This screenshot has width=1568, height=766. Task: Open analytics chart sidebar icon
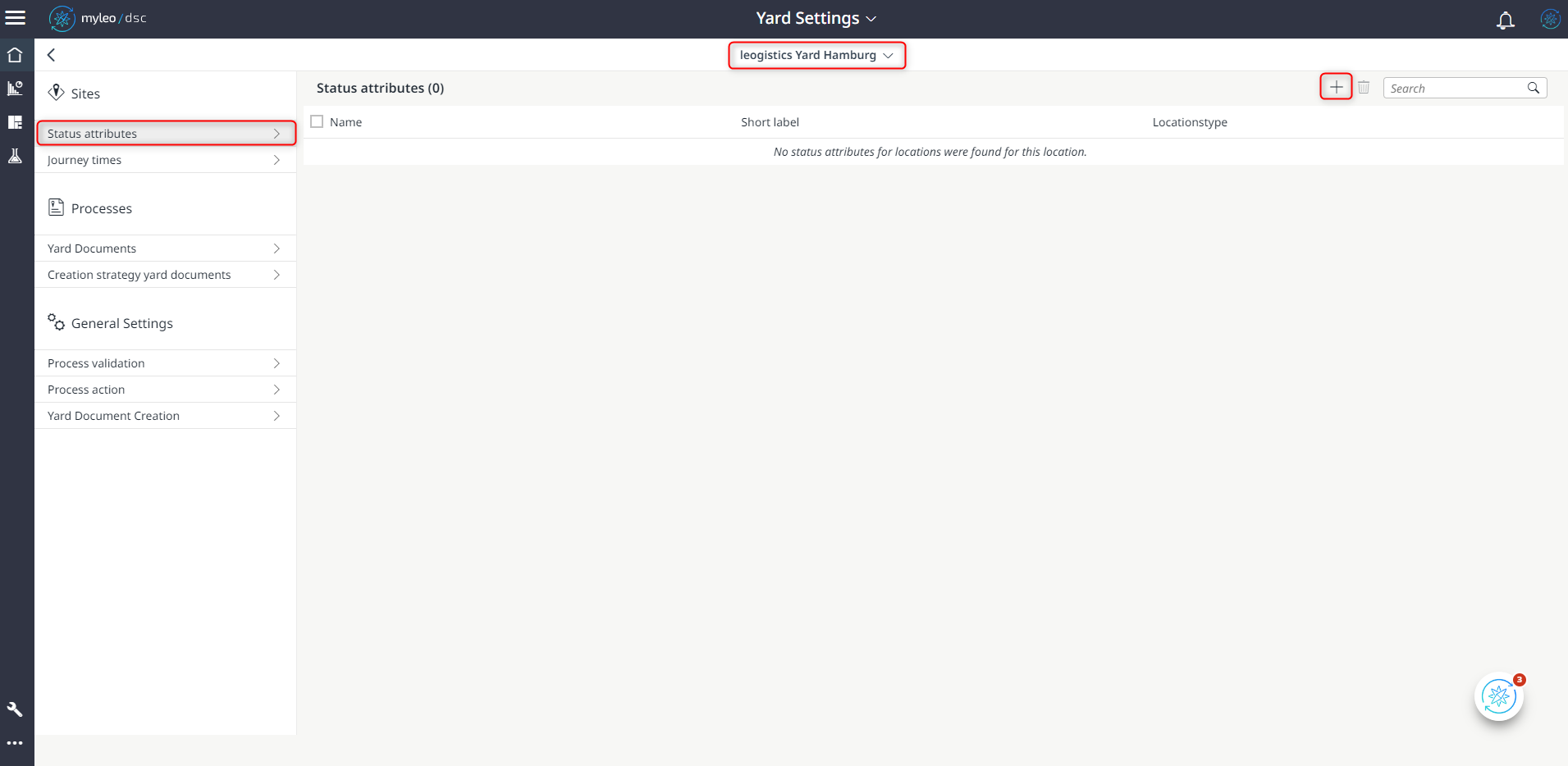click(x=15, y=88)
